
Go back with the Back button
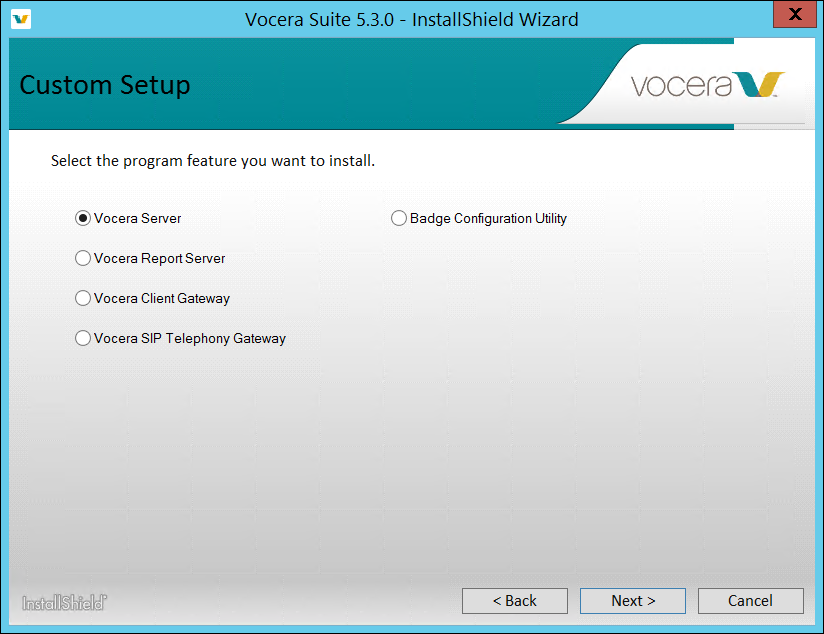click(x=514, y=601)
